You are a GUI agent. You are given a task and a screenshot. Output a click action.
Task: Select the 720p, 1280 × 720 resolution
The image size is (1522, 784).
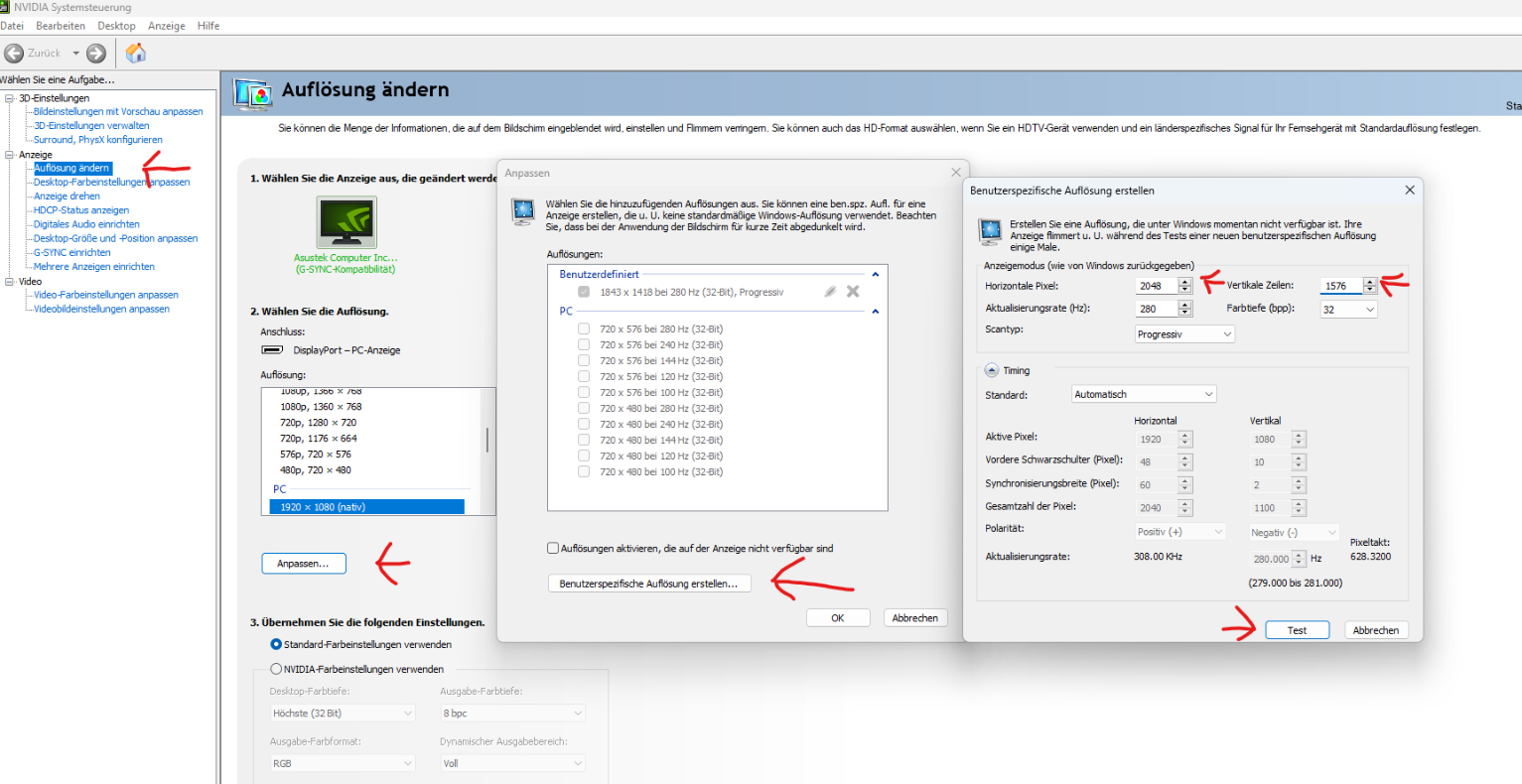pos(318,423)
